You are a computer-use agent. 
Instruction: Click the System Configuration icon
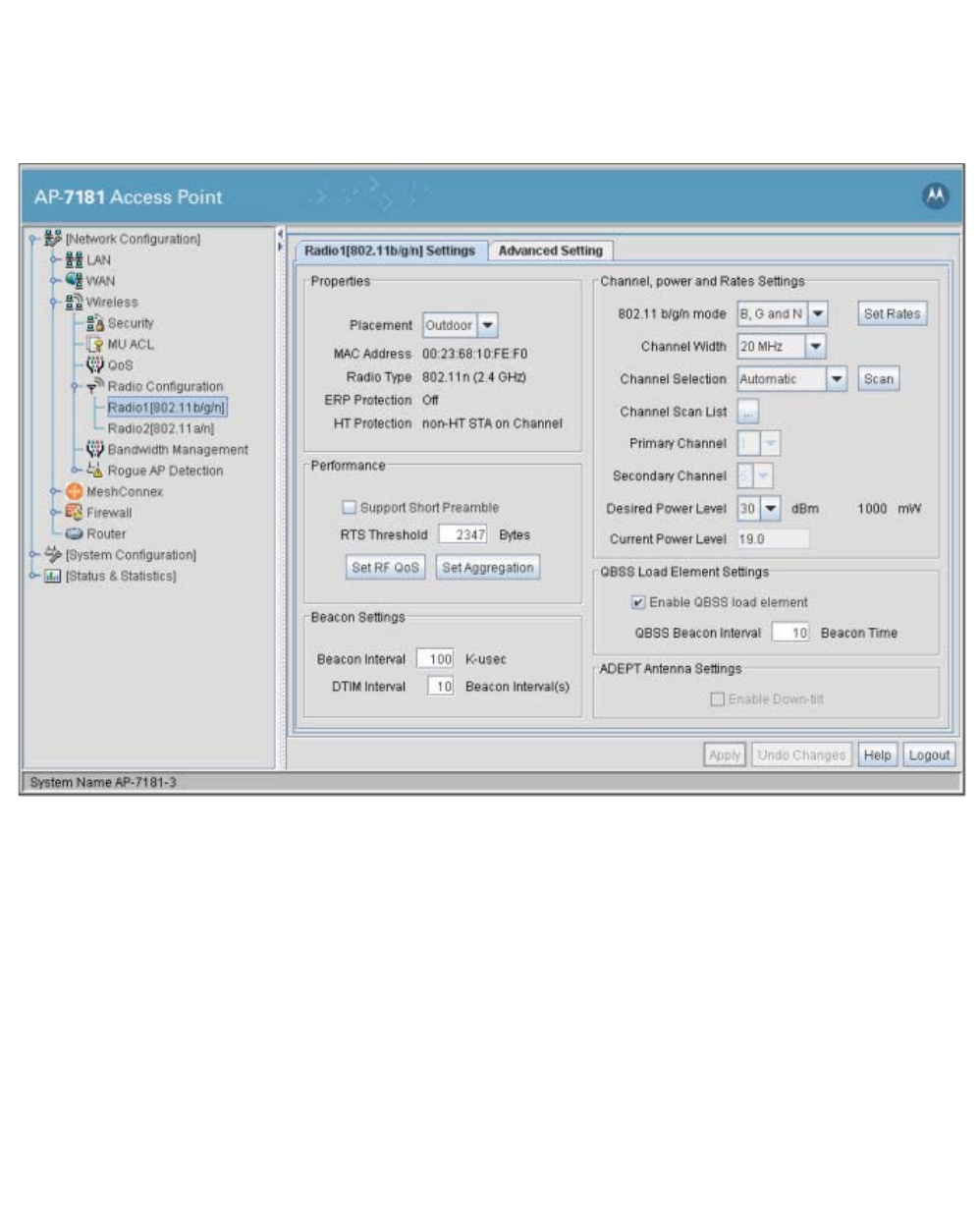coord(53,555)
